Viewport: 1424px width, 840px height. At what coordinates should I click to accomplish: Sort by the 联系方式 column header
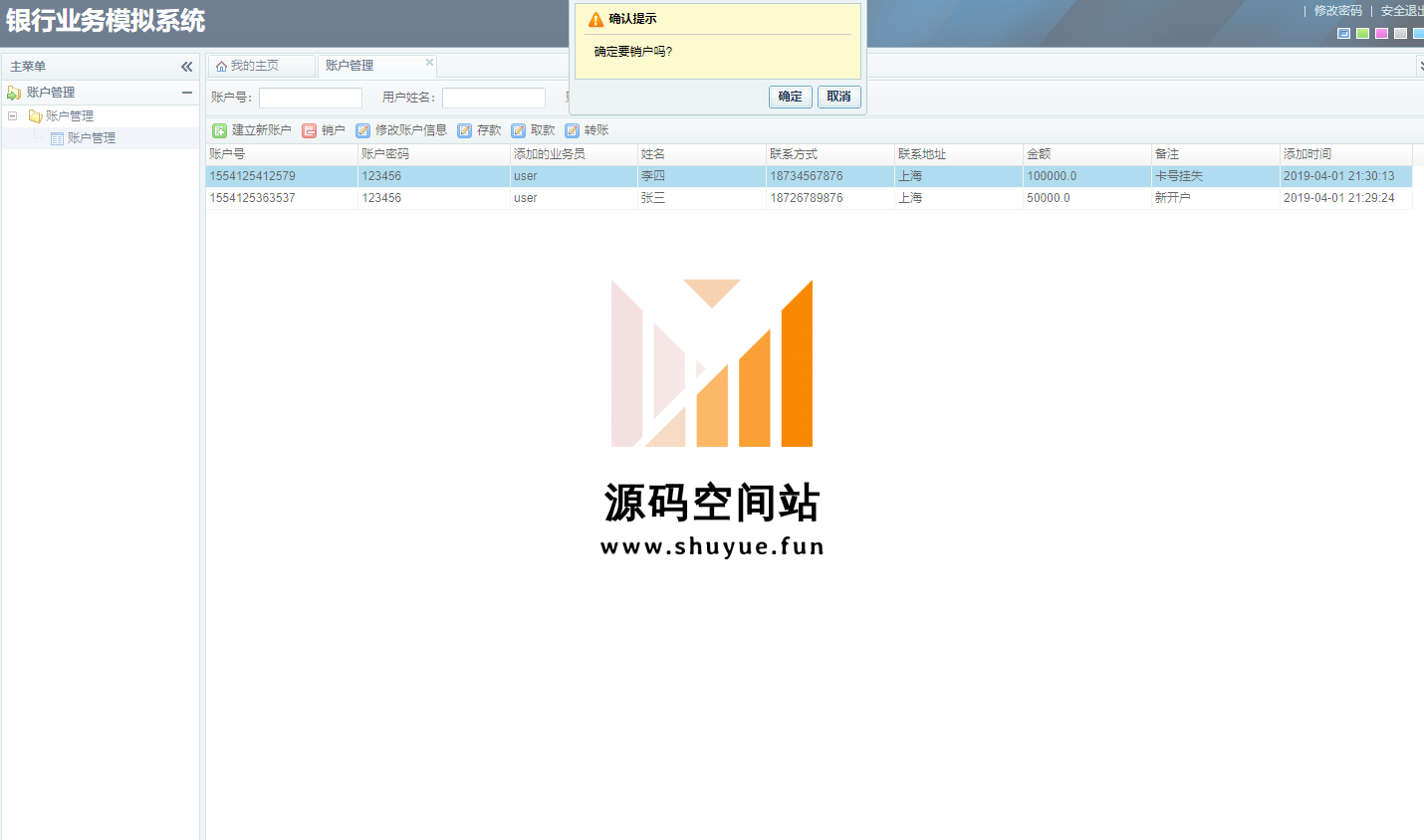coord(831,154)
